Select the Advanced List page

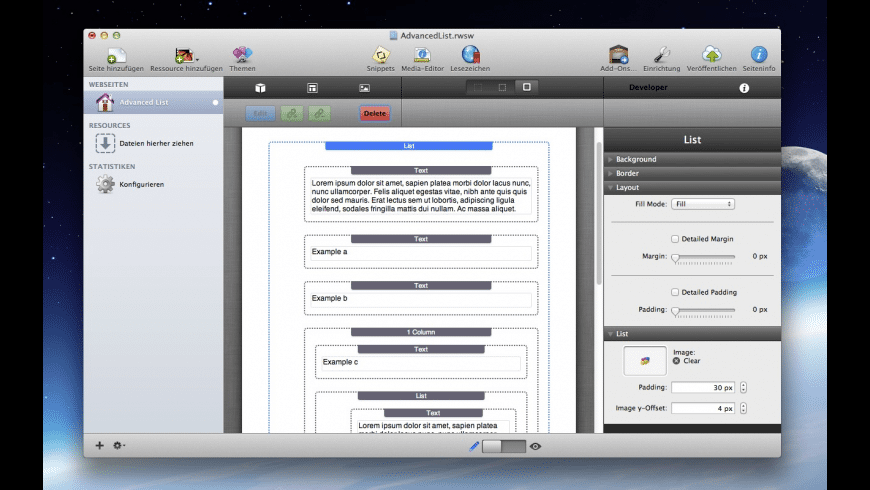tap(154, 102)
